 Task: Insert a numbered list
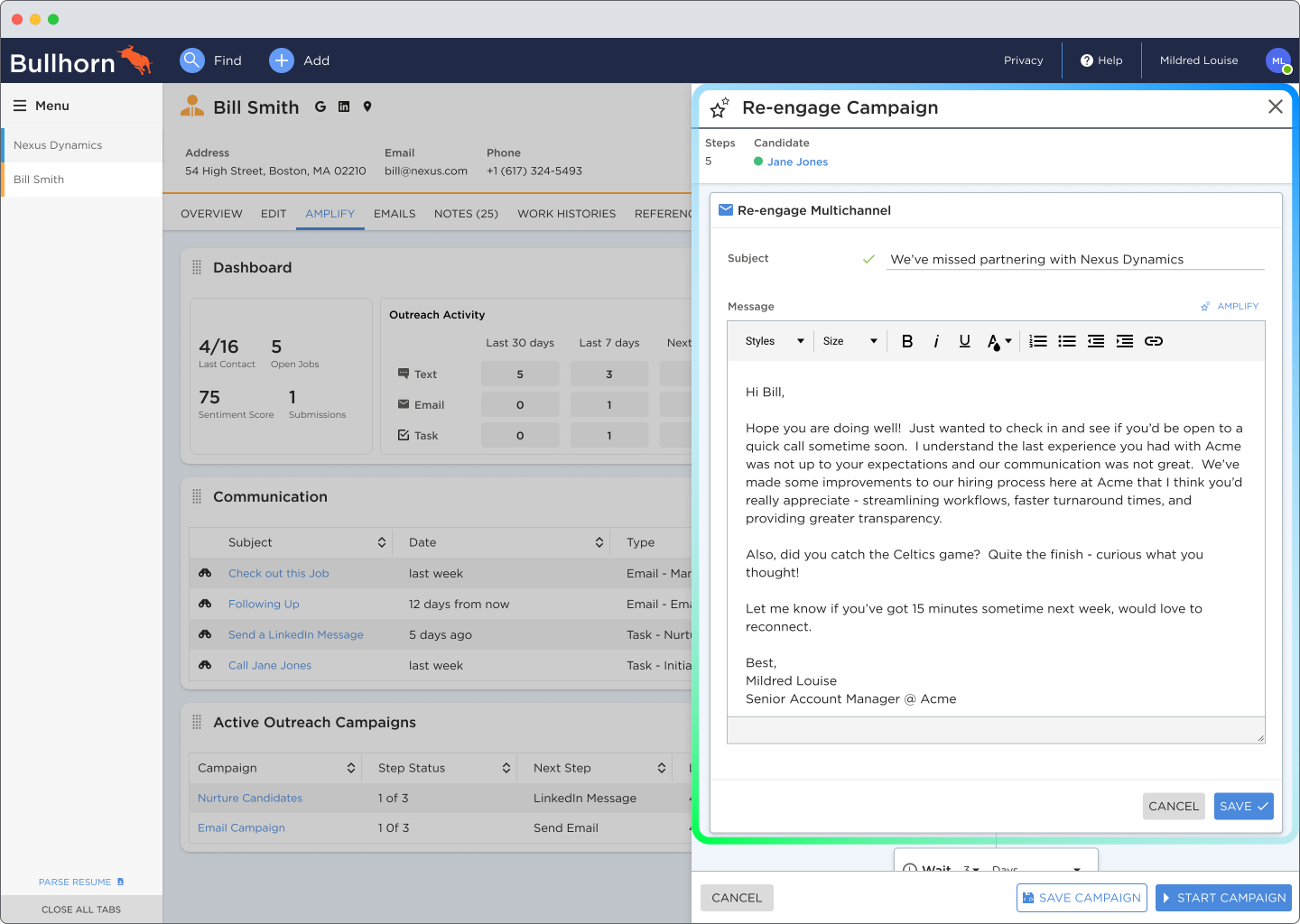pos(1038,341)
